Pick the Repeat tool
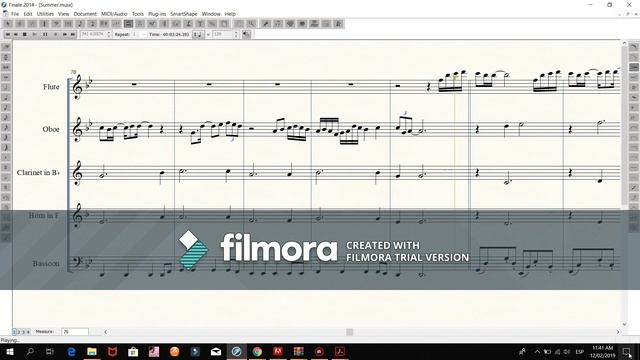The width and height of the screenshot is (640, 360). pos(164,24)
